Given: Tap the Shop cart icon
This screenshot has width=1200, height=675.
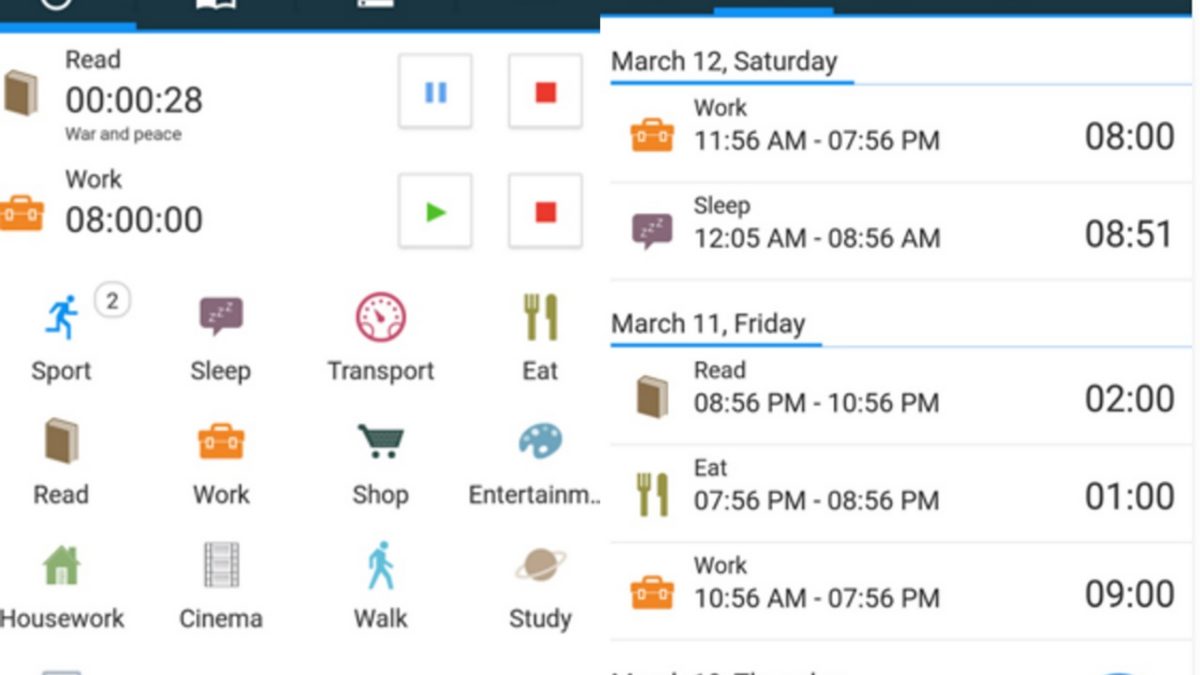Looking at the screenshot, I should 380,442.
